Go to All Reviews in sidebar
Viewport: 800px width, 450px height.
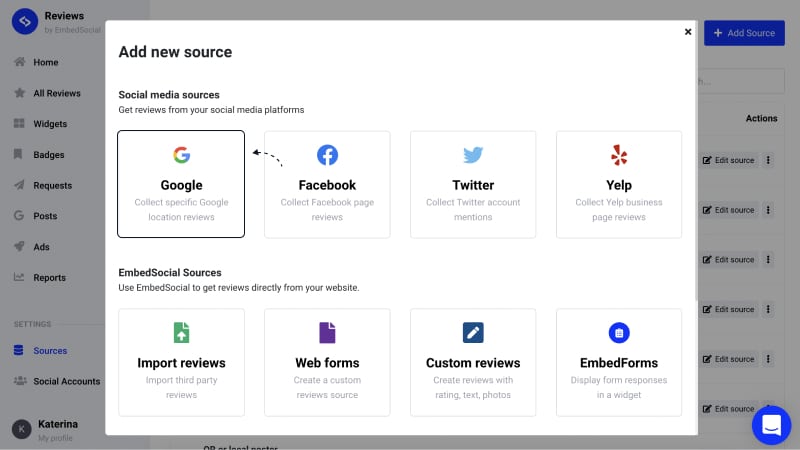57,93
